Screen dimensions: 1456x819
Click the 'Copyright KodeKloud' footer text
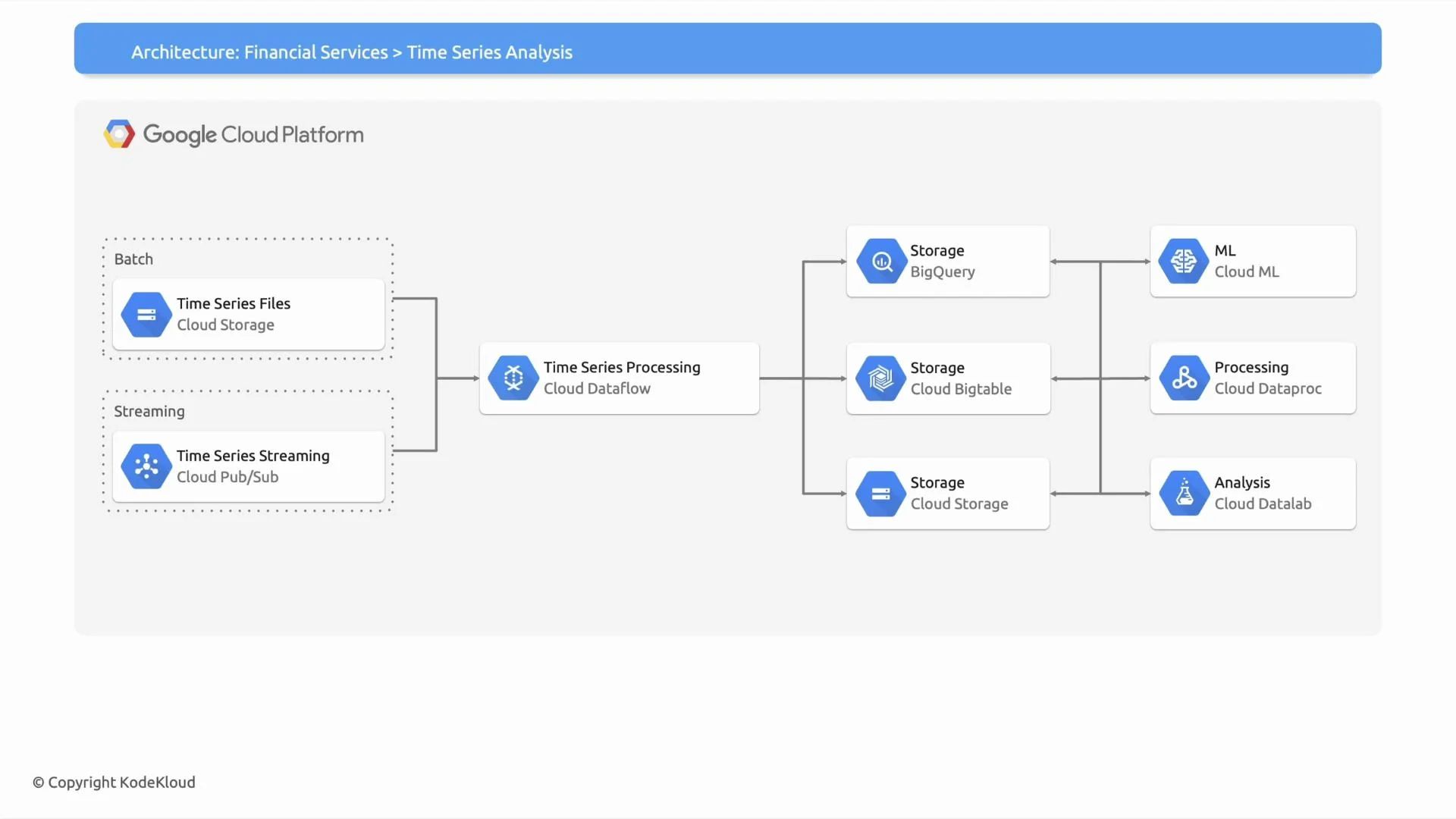(114, 783)
